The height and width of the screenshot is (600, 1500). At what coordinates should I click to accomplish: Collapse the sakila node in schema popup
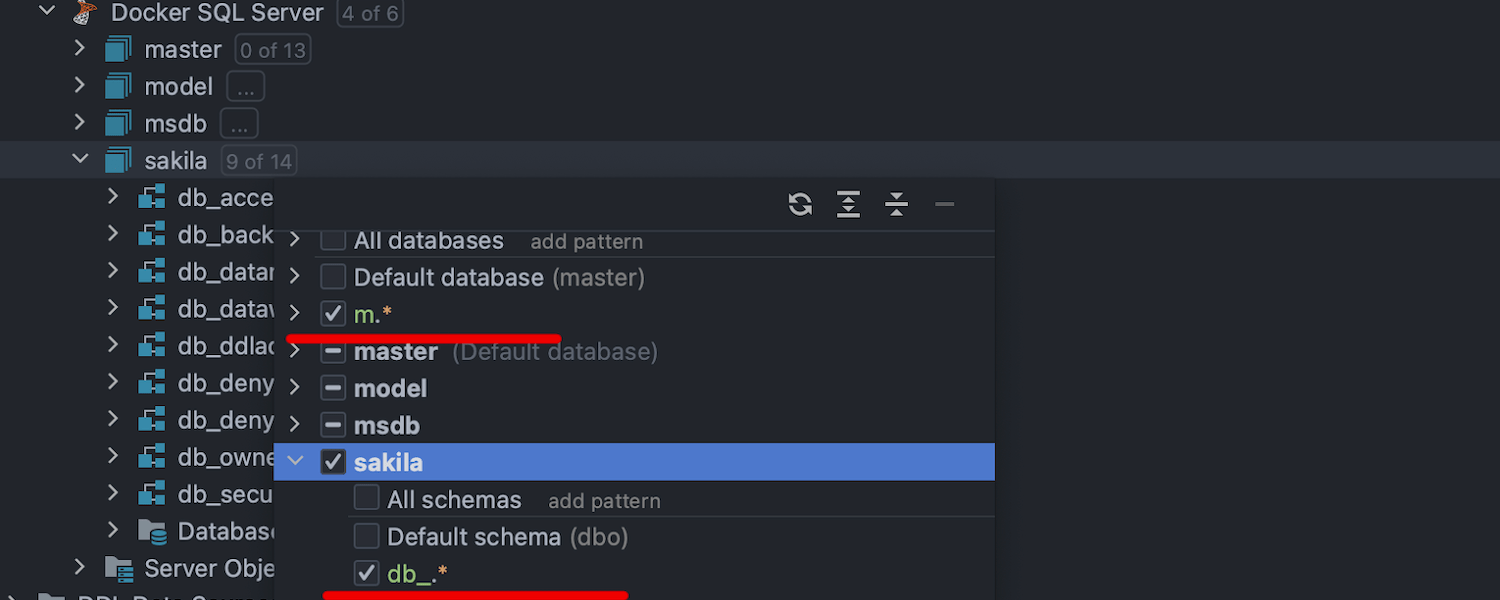295,462
